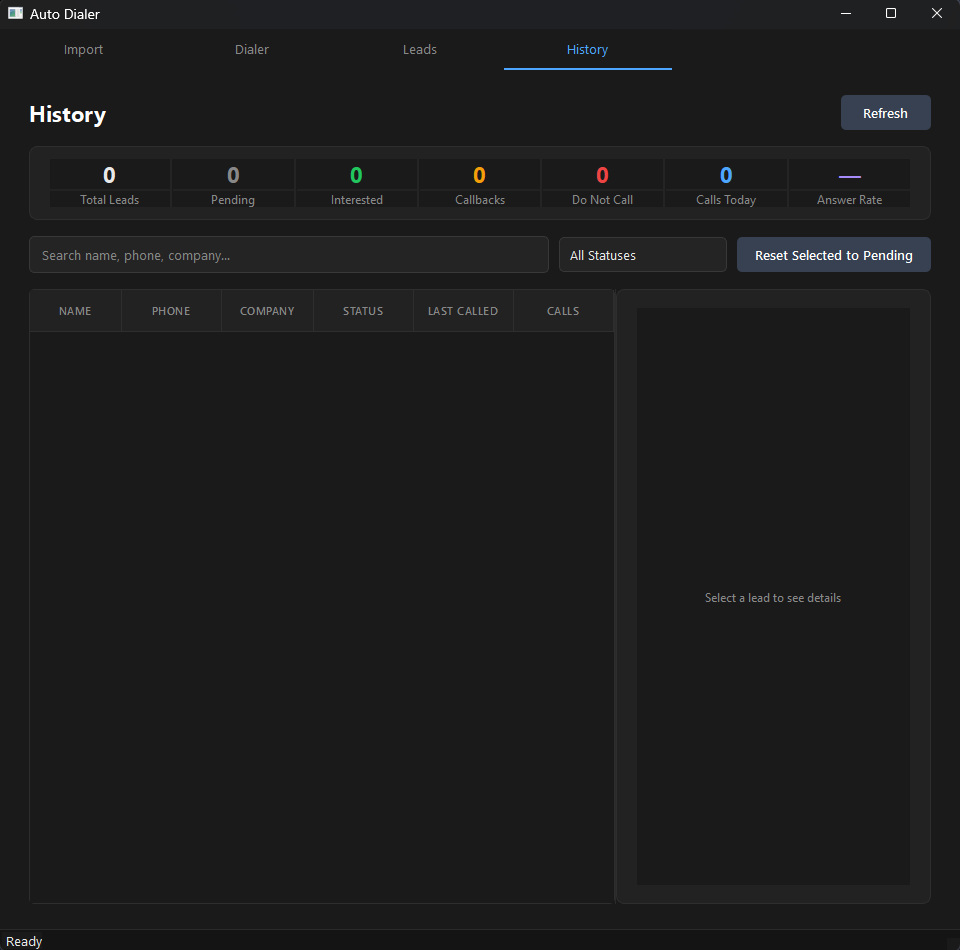
Task: Click Reset Selected to Pending button
Action: pyautogui.click(x=833, y=255)
